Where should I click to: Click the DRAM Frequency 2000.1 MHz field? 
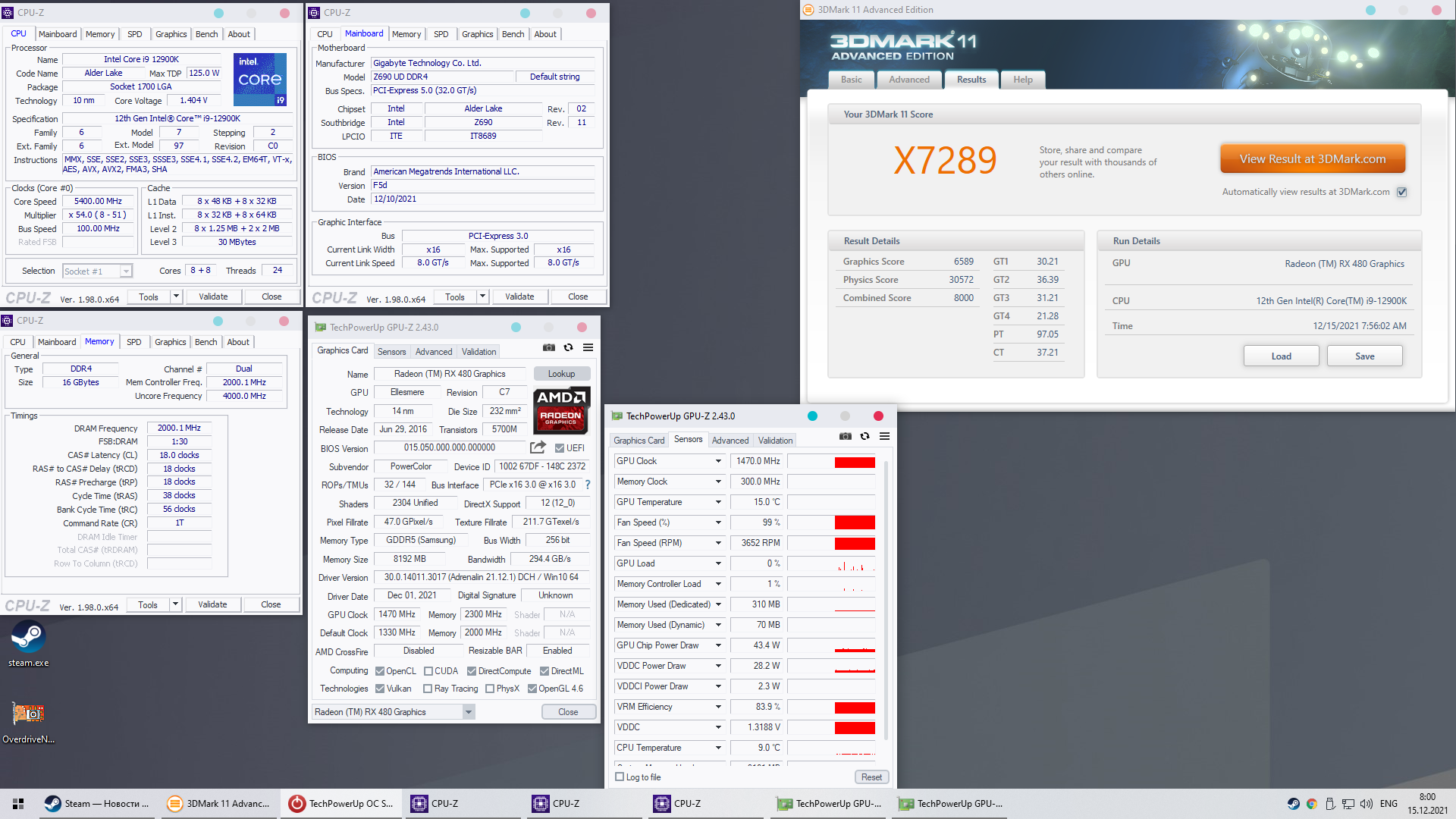180,428
